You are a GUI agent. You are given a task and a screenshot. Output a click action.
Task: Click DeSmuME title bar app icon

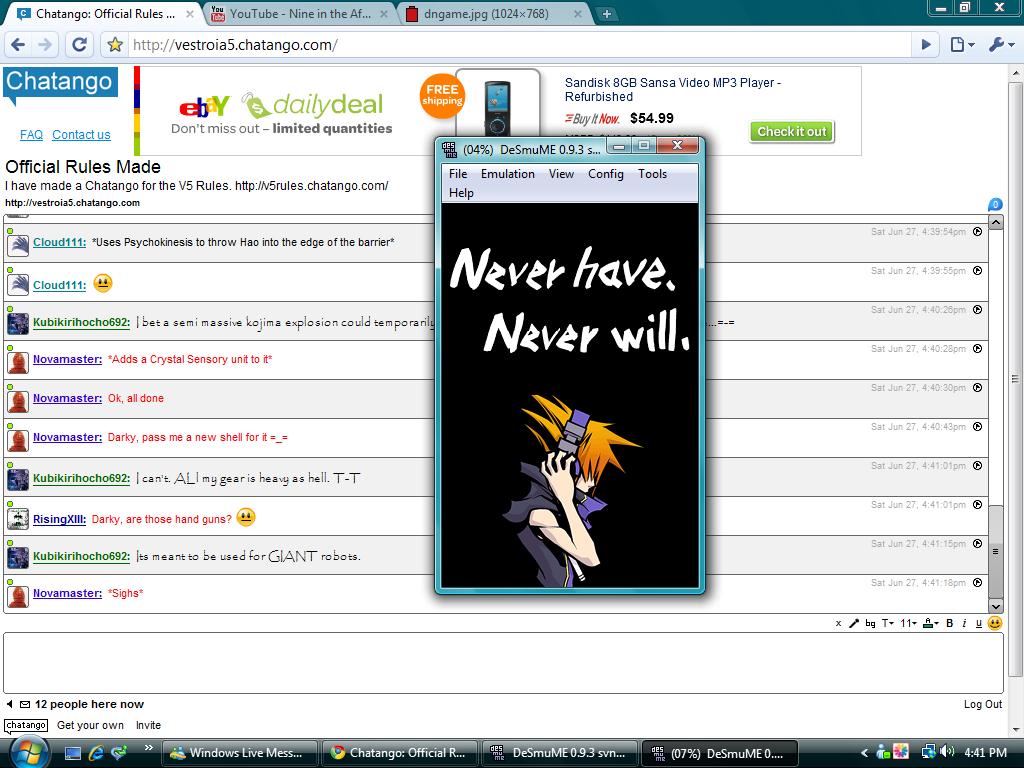[x=449, y=150]
